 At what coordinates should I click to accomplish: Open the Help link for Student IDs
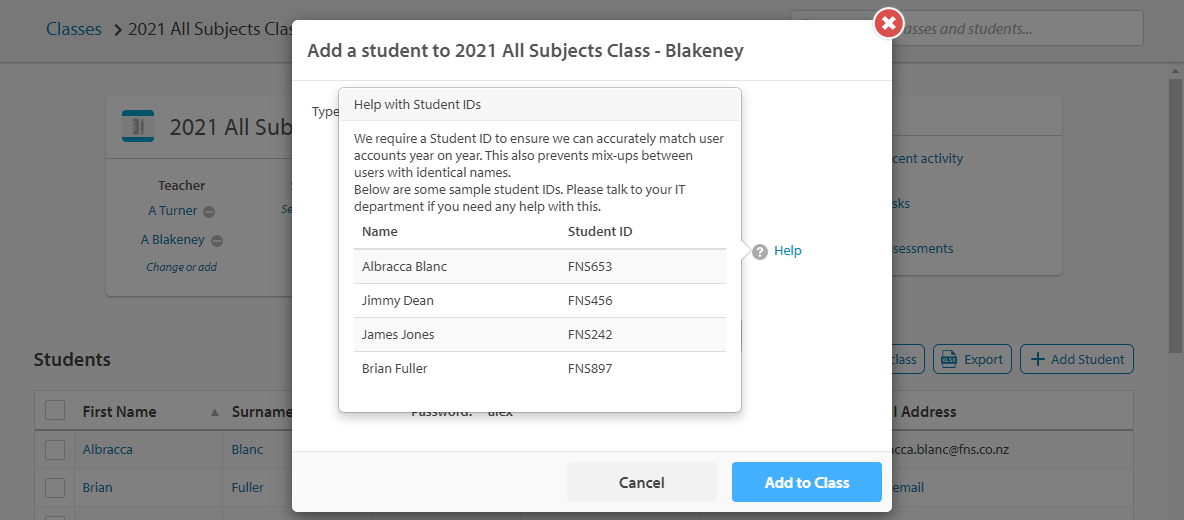(x=788, y=251)
